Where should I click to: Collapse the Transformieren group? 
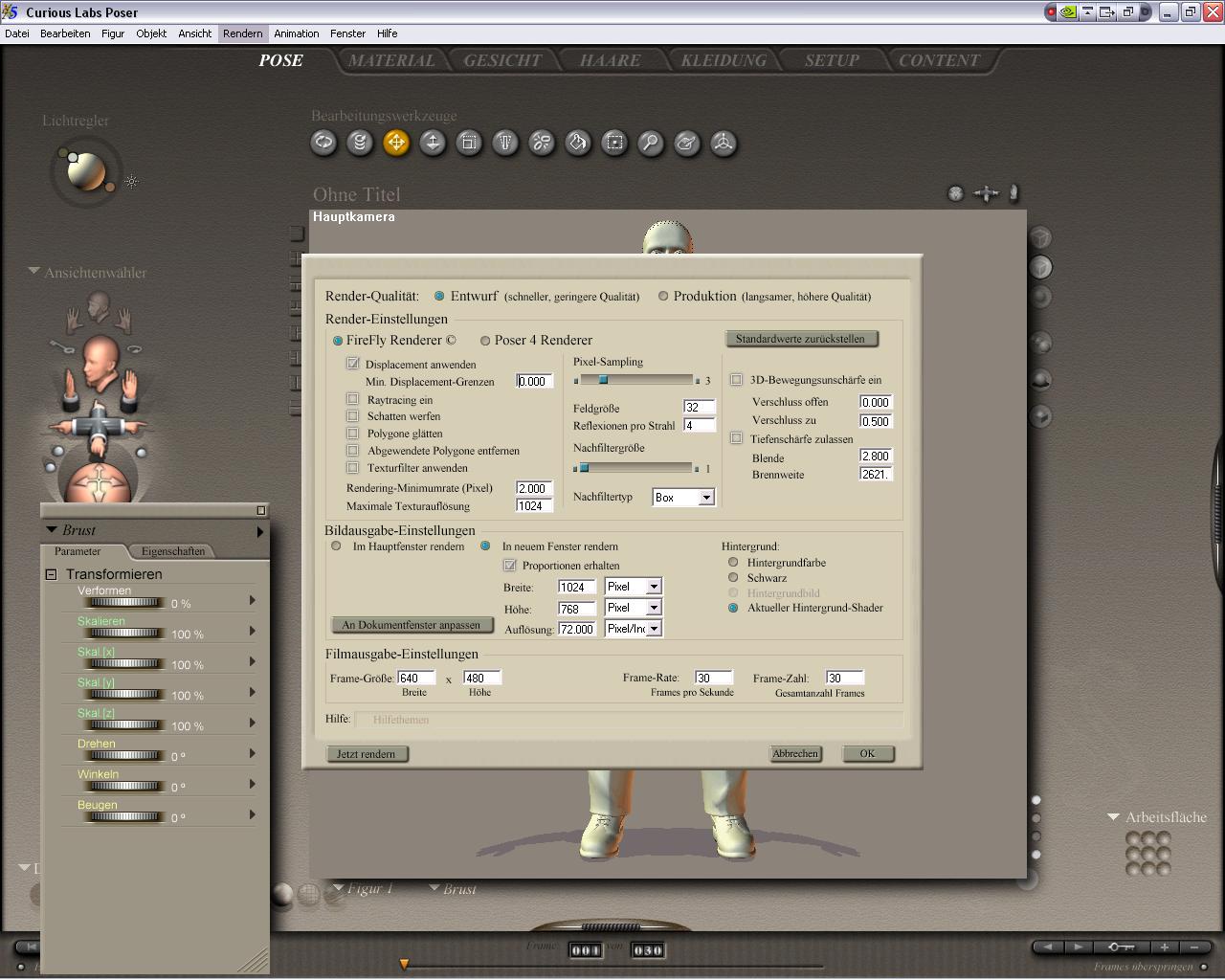click(52, 574)
